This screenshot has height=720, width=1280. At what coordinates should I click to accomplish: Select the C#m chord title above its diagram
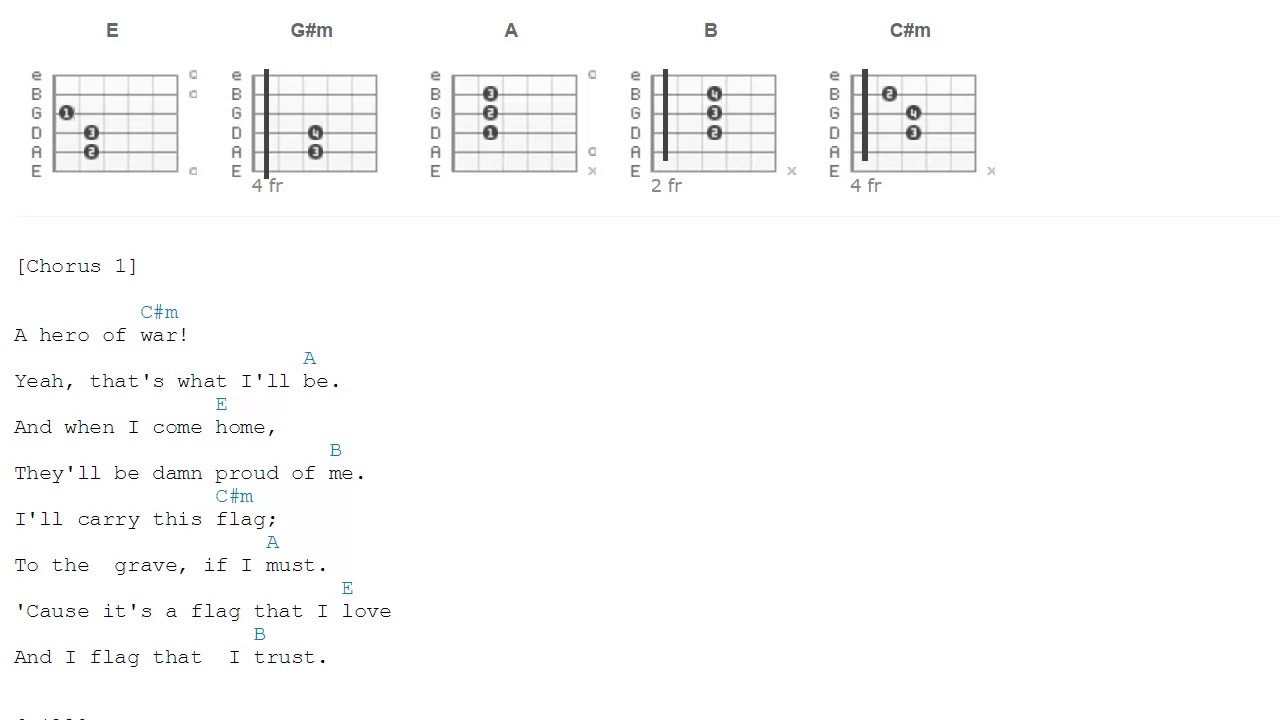tap(910, 31)
